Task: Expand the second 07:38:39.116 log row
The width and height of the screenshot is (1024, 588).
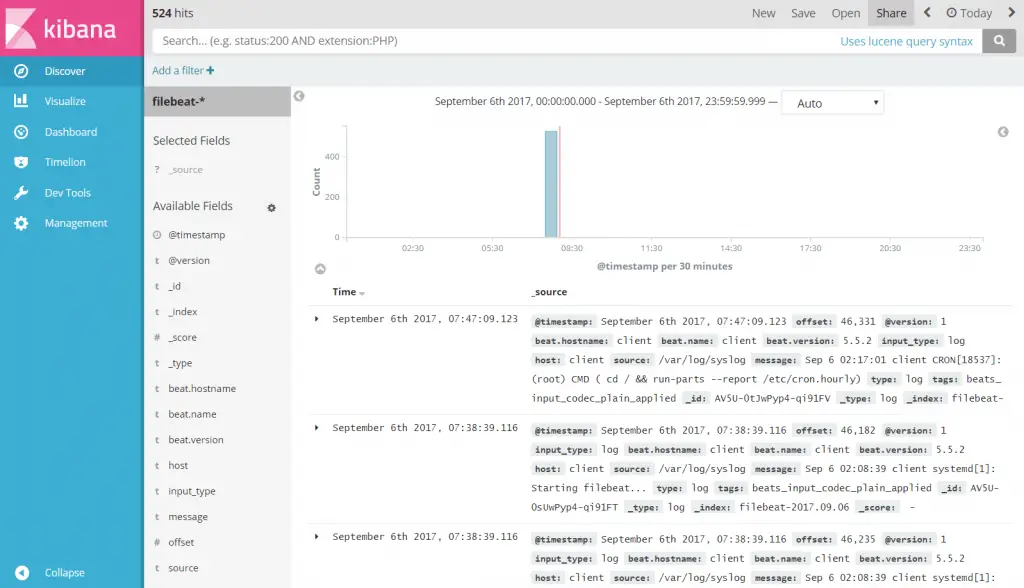Action: coord(317,536)
